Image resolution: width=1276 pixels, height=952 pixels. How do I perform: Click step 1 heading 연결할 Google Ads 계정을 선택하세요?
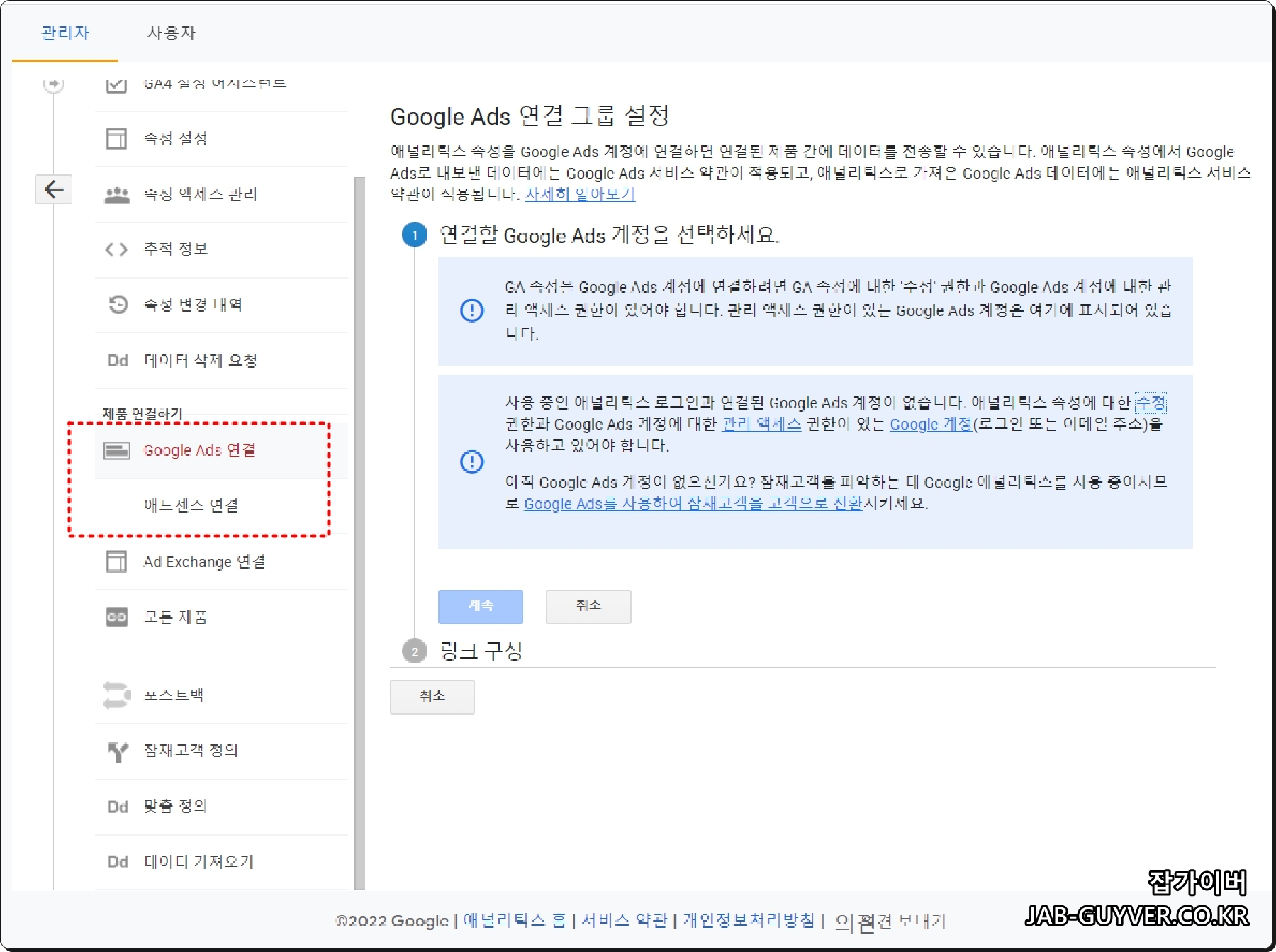point(610,235)
